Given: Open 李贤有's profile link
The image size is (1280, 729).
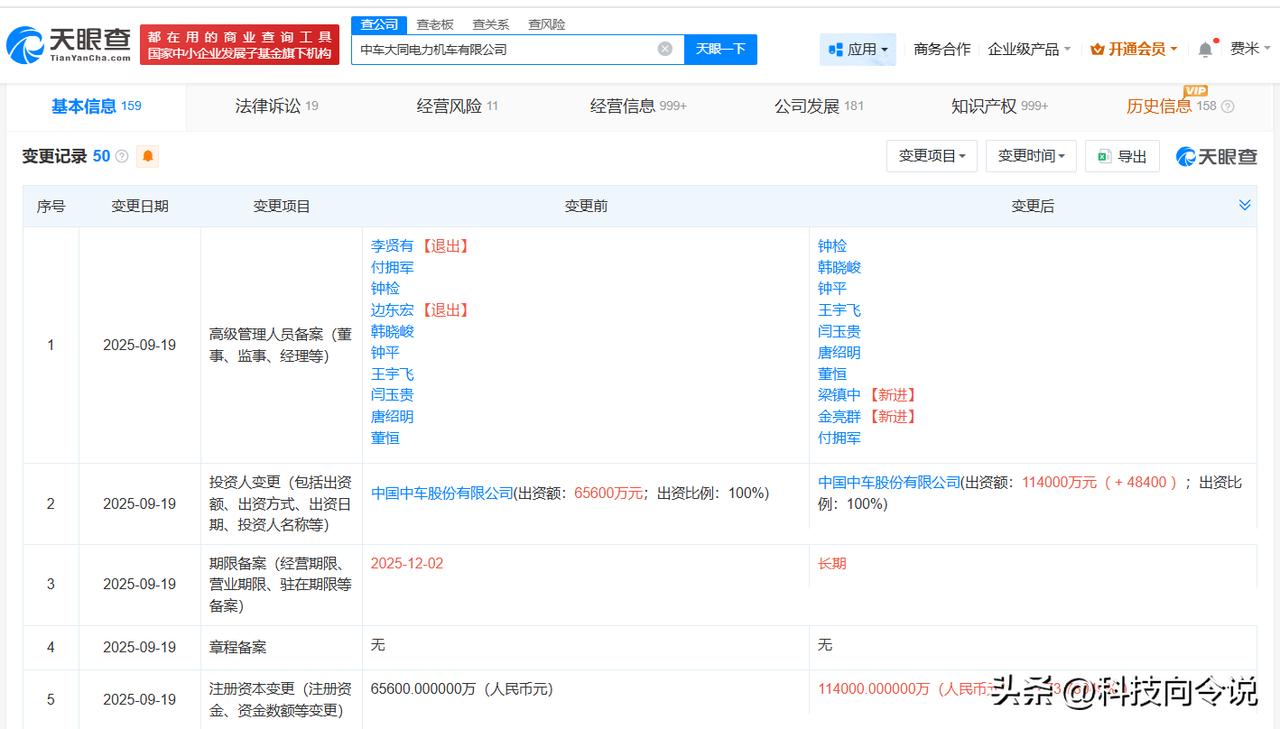Looking at the screenshot, I should click(392, 246).
